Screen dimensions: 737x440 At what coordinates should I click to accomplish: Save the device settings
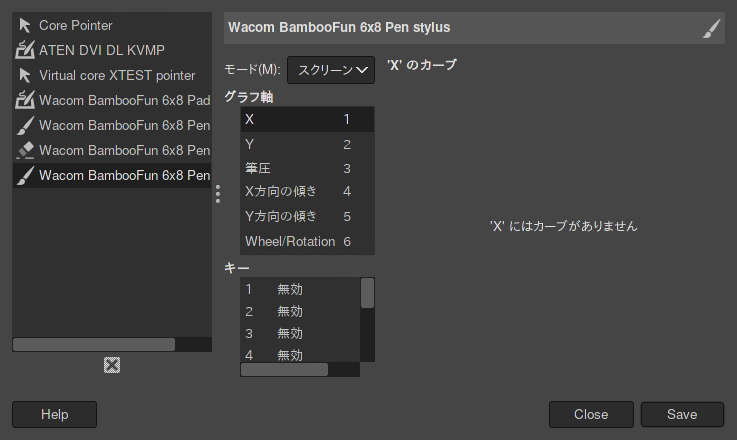[x=682, y=414]
